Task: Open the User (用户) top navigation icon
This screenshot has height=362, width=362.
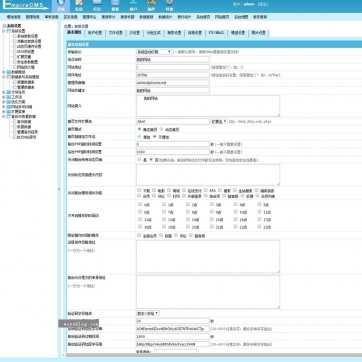Action: 133,5
